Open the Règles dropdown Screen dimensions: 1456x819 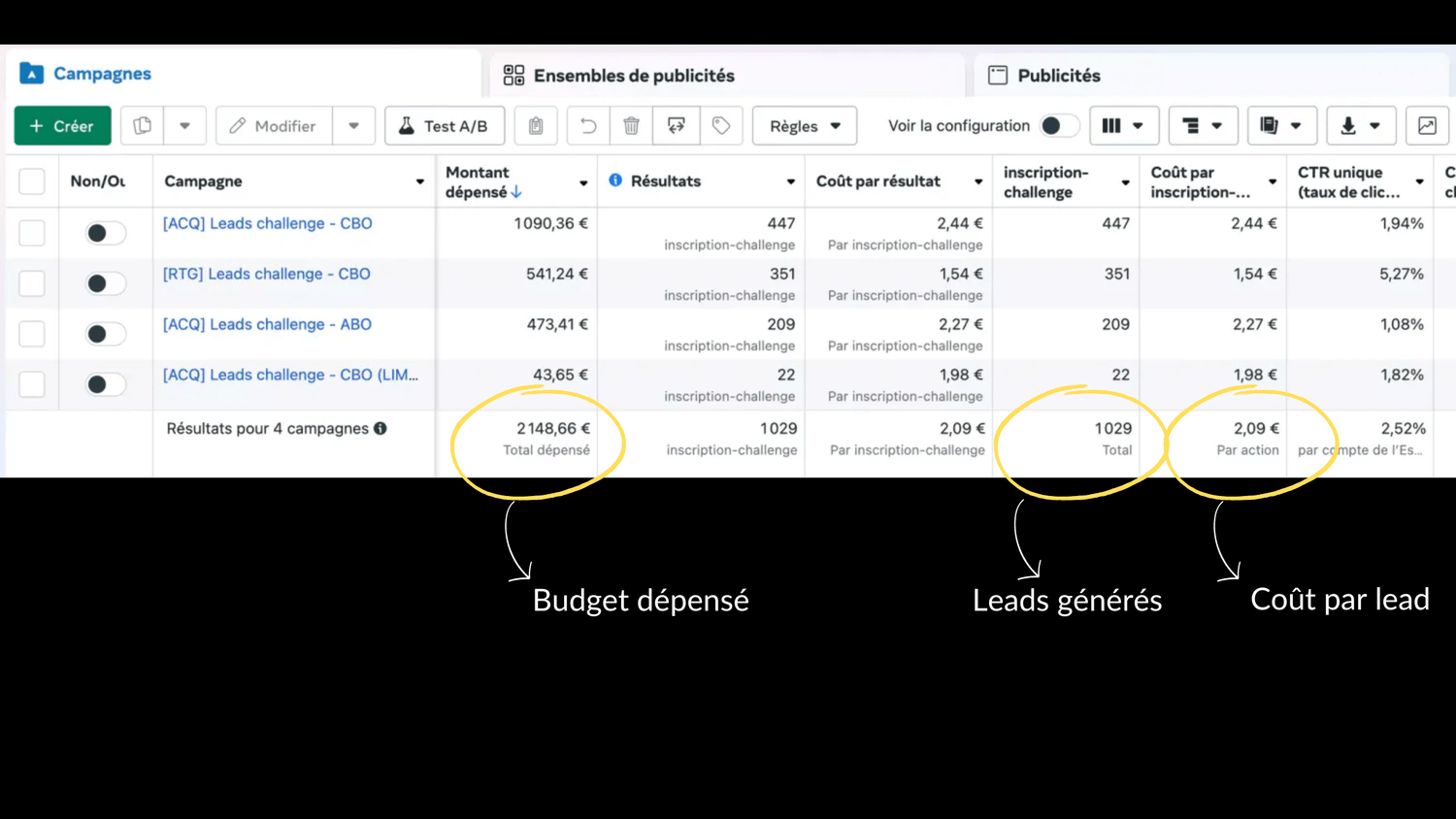(x=805, y=126)
